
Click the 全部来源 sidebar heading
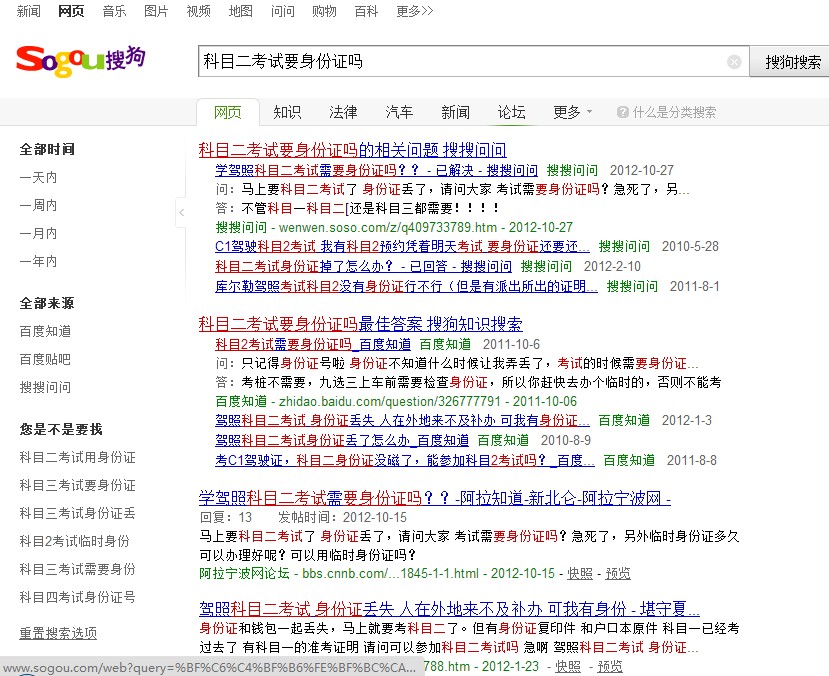click(x=47, y=303)
